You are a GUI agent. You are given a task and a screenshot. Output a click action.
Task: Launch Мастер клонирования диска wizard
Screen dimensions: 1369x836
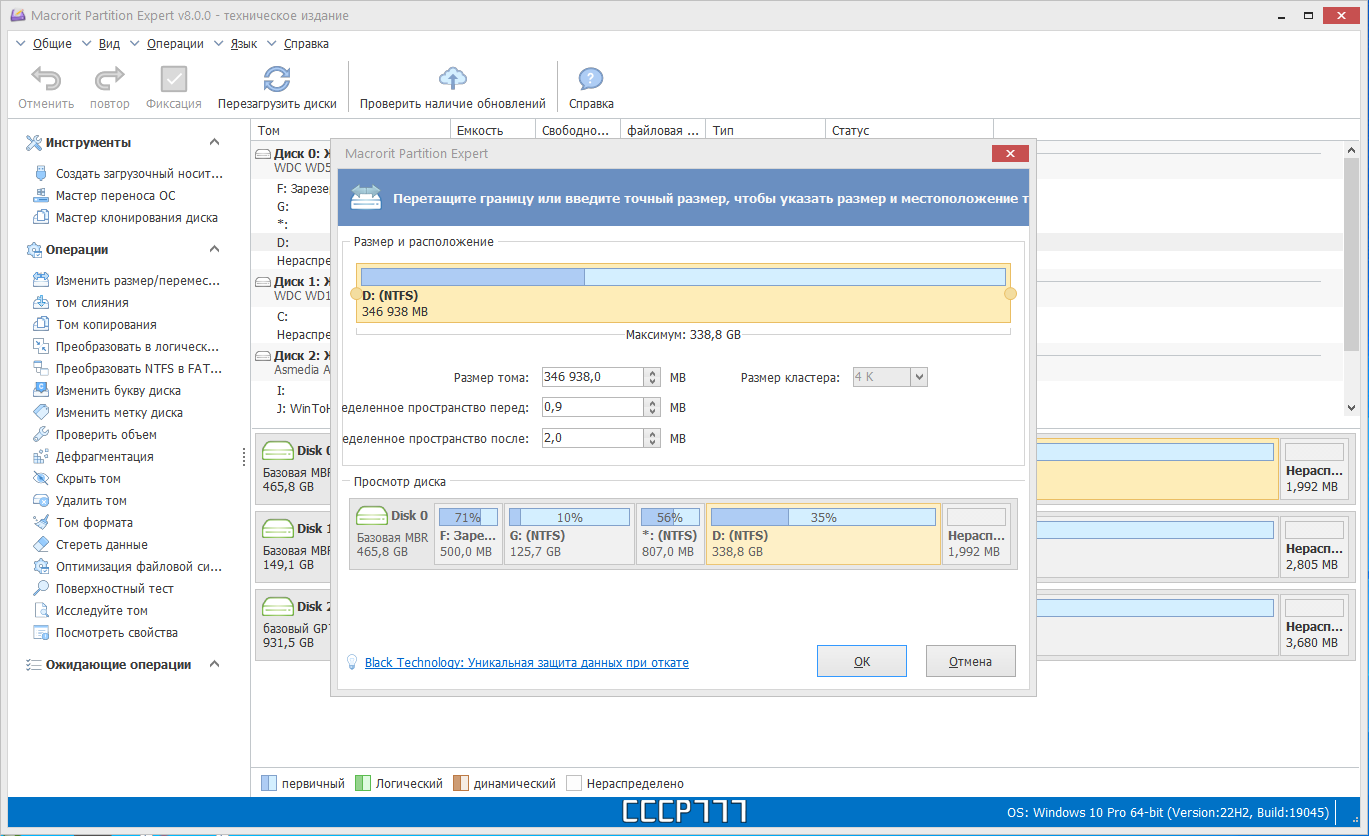[125, 217]
